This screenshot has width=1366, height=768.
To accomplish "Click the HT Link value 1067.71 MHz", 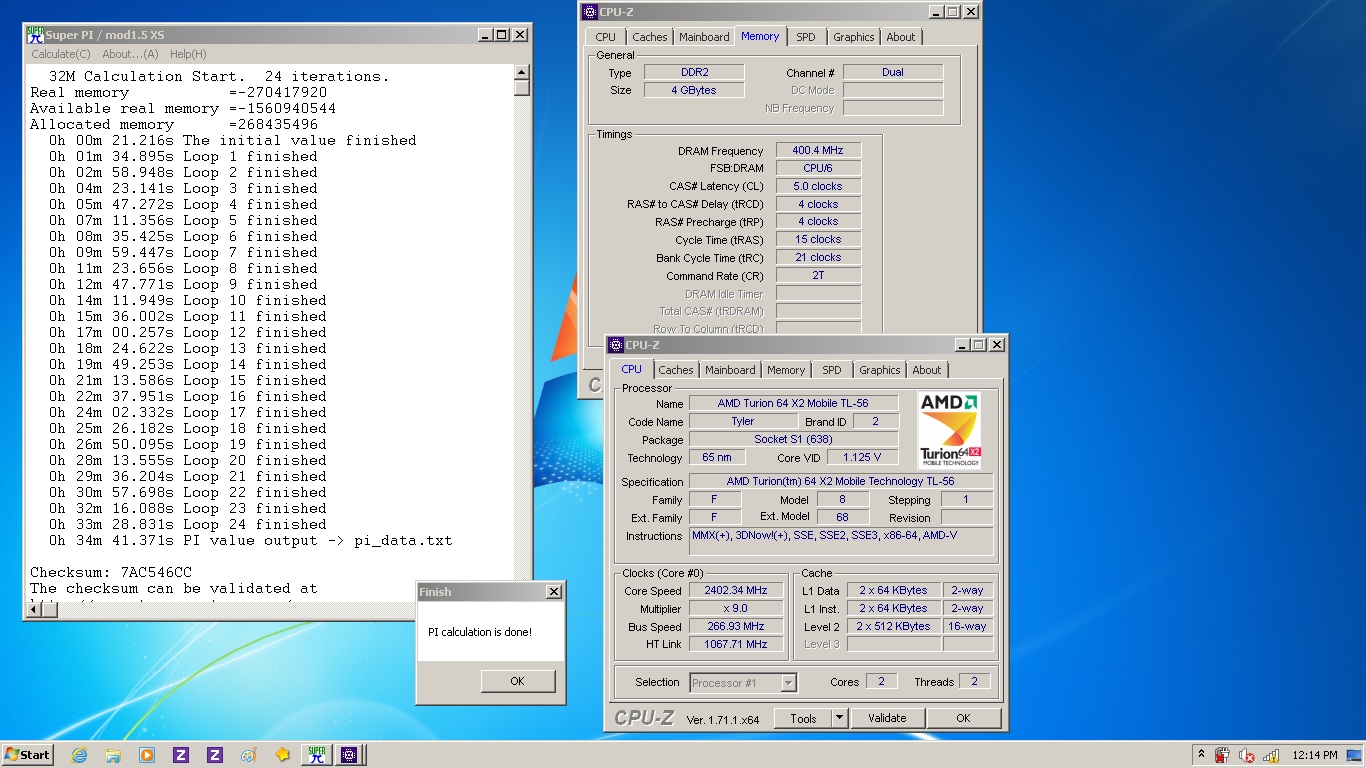I will 737,644.
